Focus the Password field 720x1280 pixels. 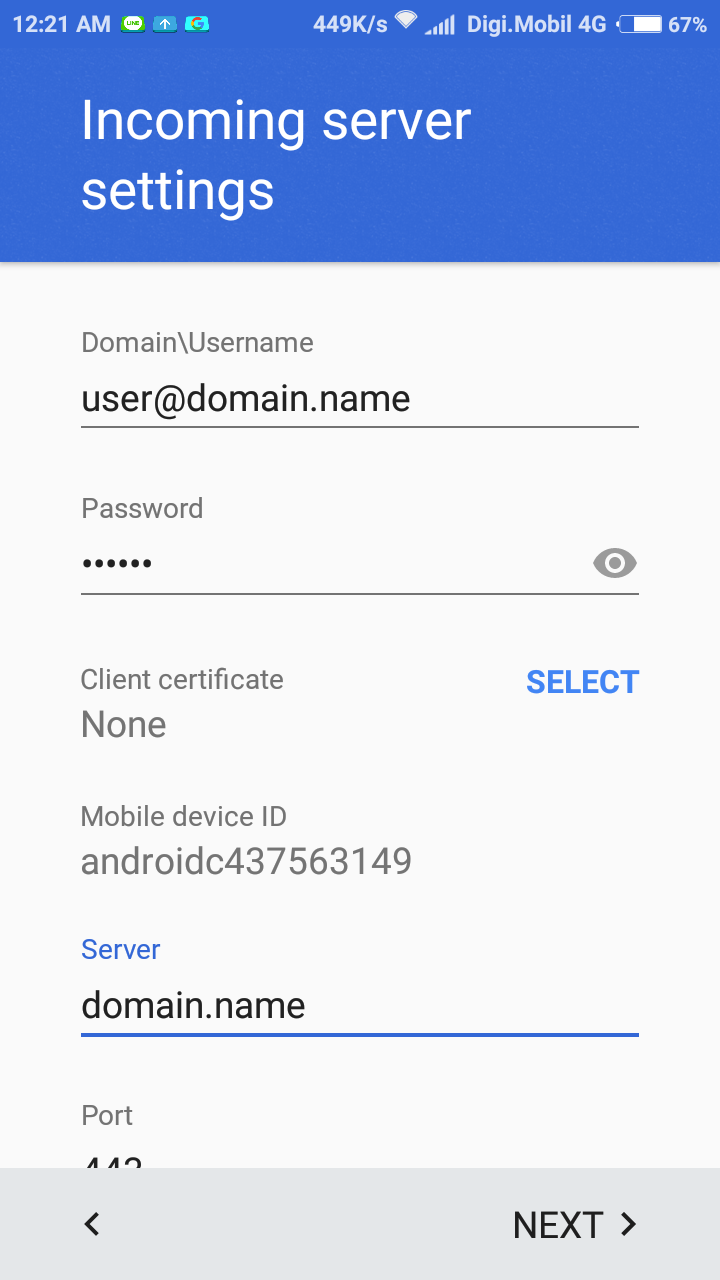coord(330,564)
